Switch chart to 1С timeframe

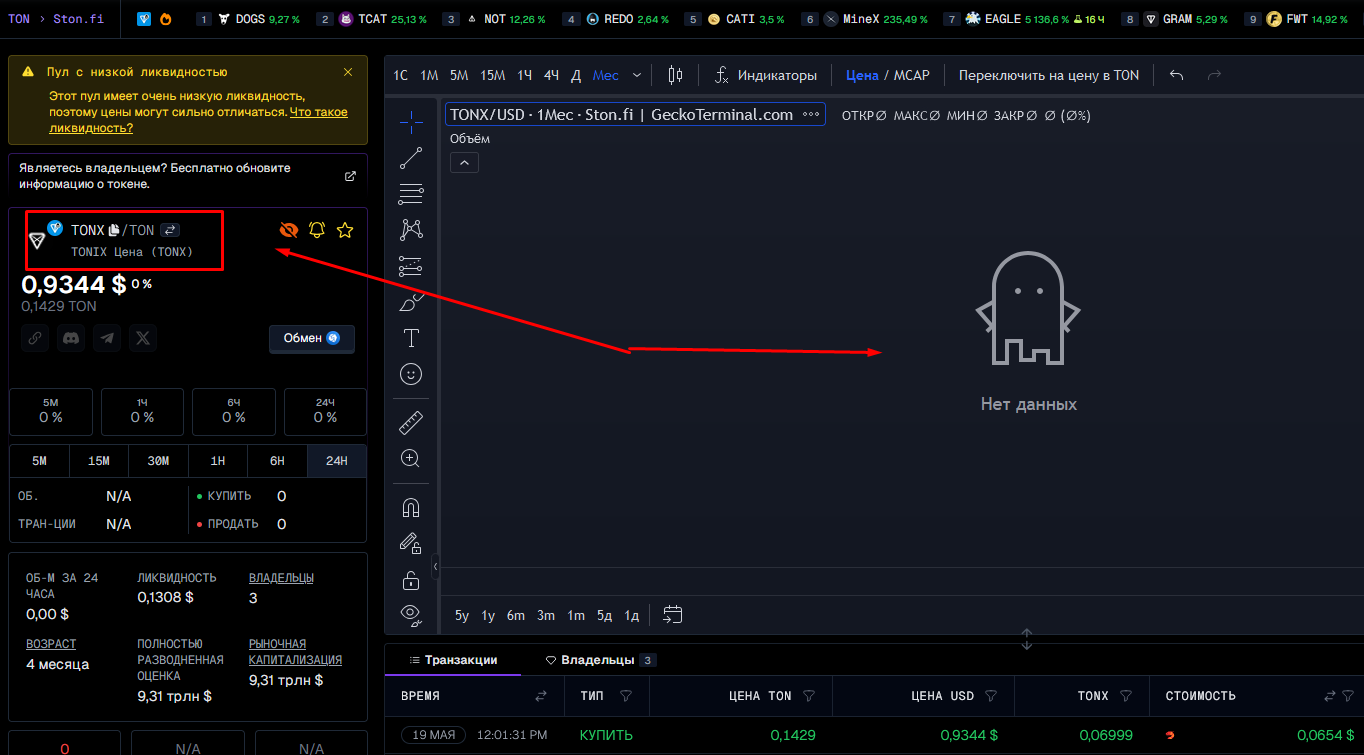400,75
